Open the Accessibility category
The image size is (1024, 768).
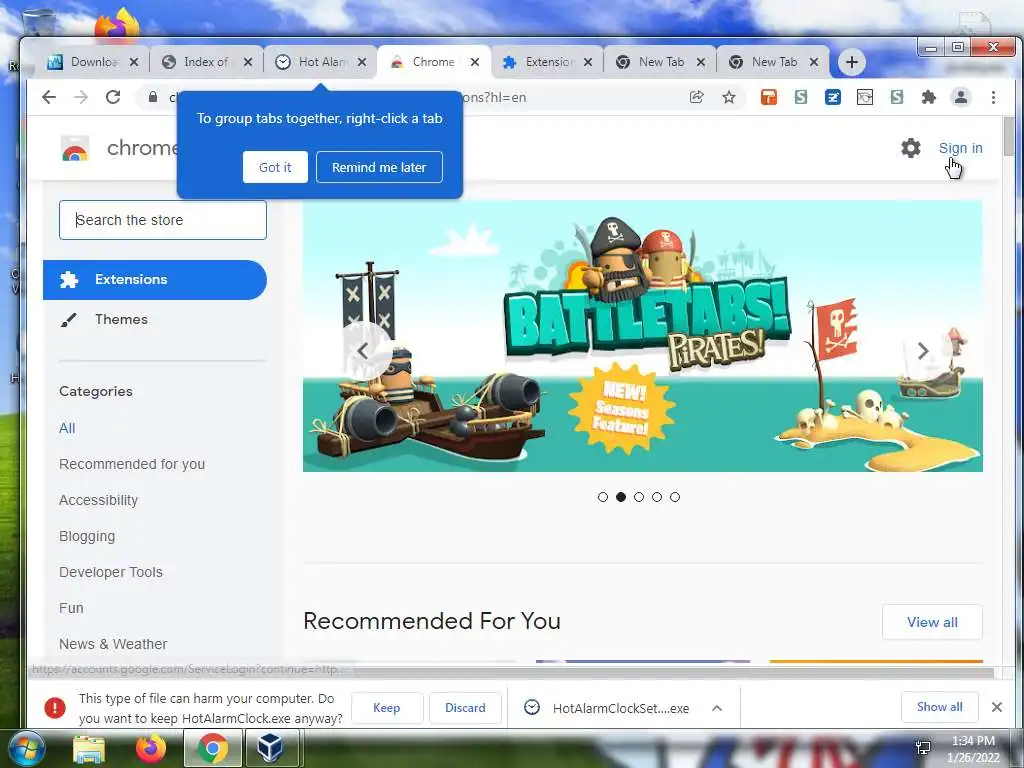99,500
